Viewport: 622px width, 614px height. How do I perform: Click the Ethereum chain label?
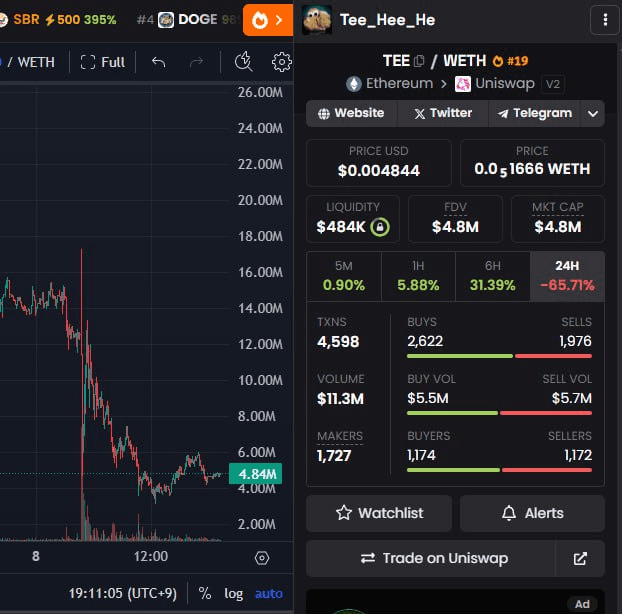[390, 84]
